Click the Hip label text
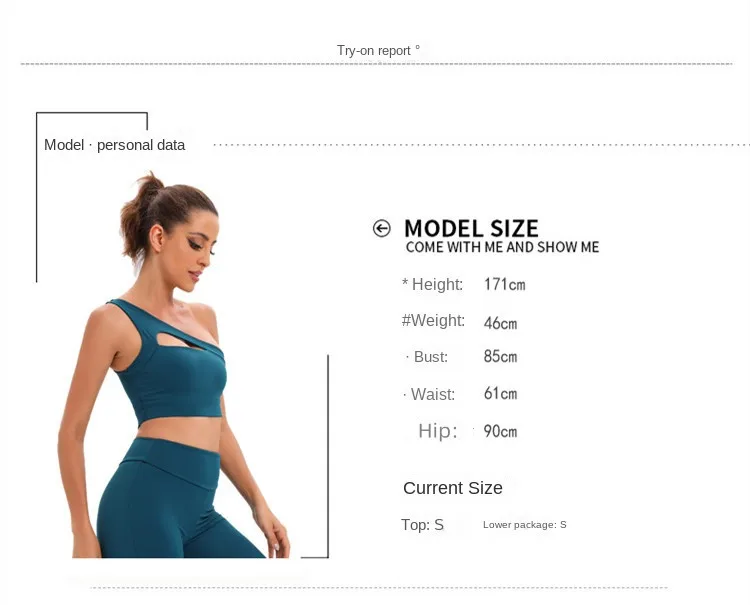 coord(438,431)
